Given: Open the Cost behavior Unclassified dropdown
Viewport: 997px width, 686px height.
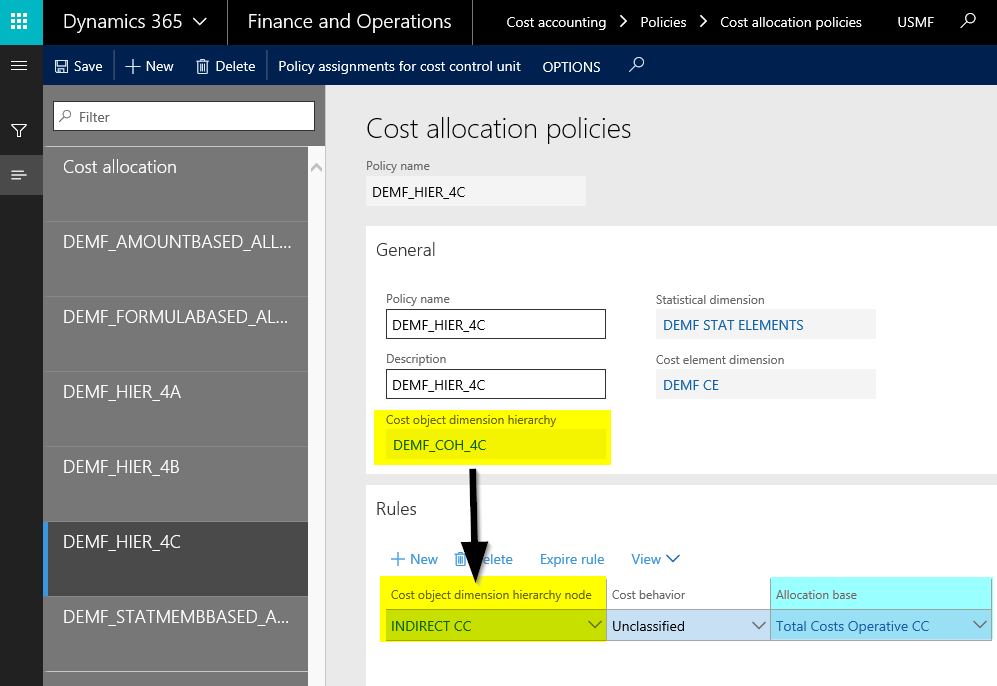Looking at the screenshot, I should tap(757, 626).
